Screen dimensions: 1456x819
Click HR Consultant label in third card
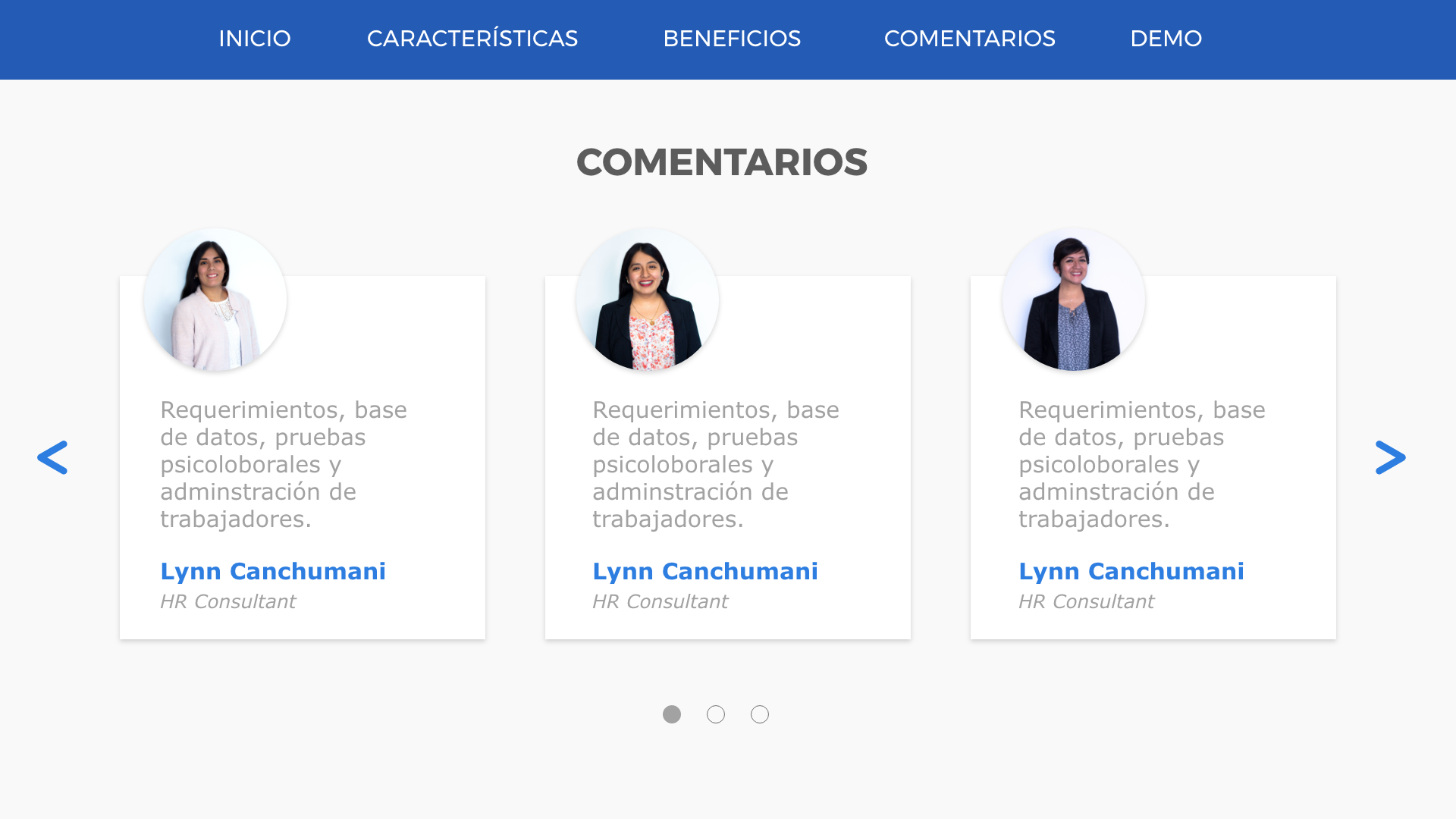tap(1086, 601)
